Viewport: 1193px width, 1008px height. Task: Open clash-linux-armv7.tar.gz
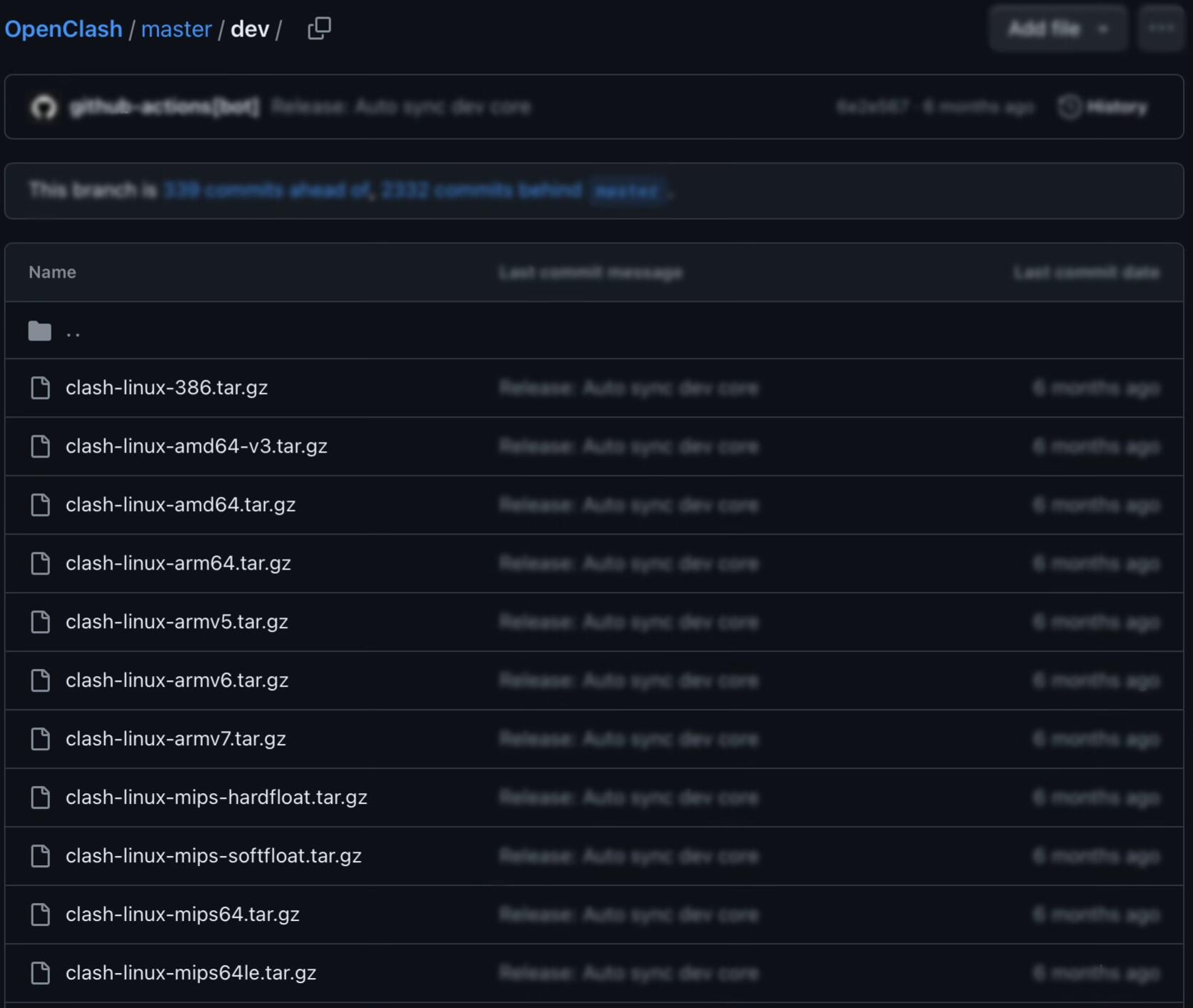pyautogui.click(x=176, y=739)
